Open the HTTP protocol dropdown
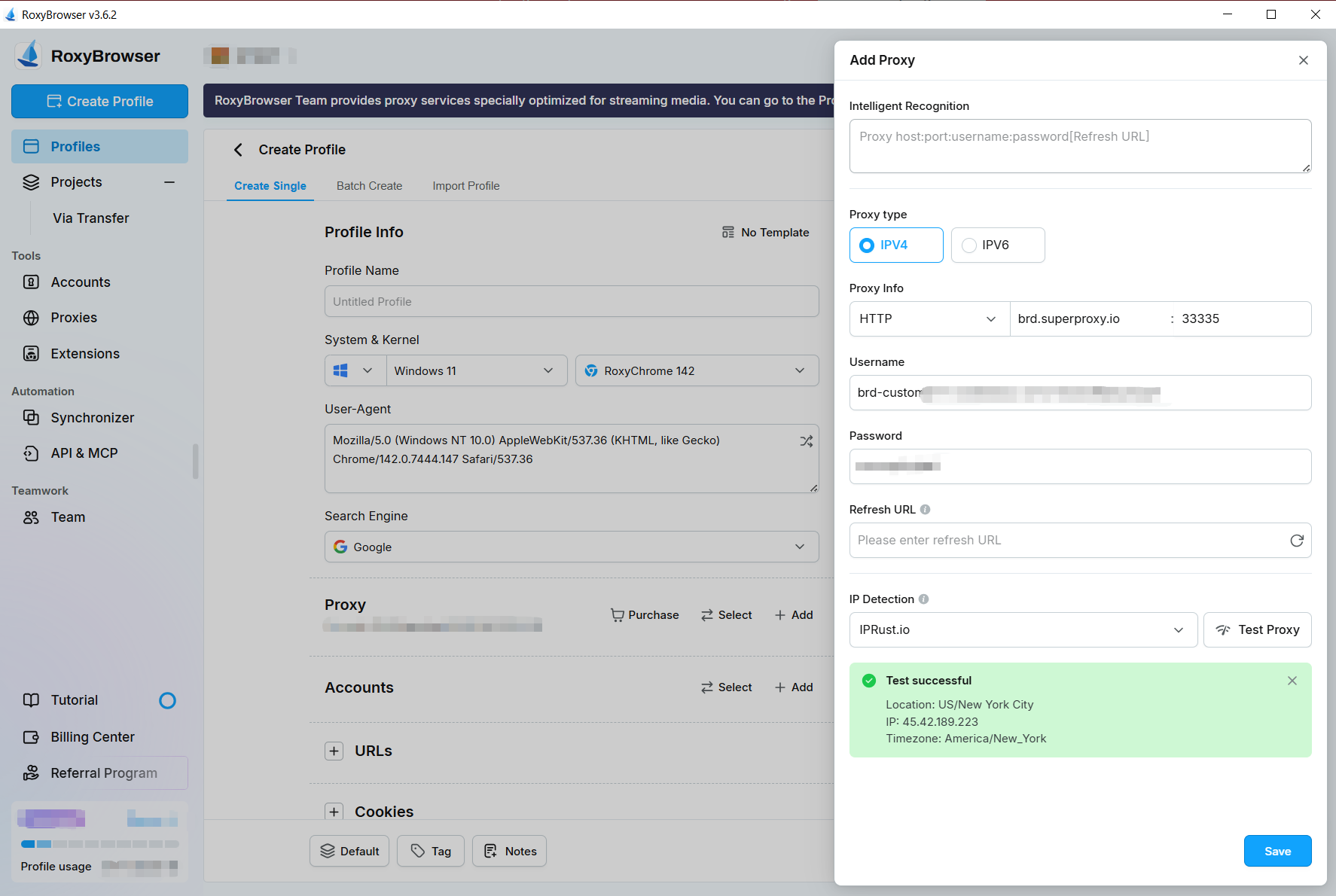This screenshot has width=1336, height=896. 929,319
